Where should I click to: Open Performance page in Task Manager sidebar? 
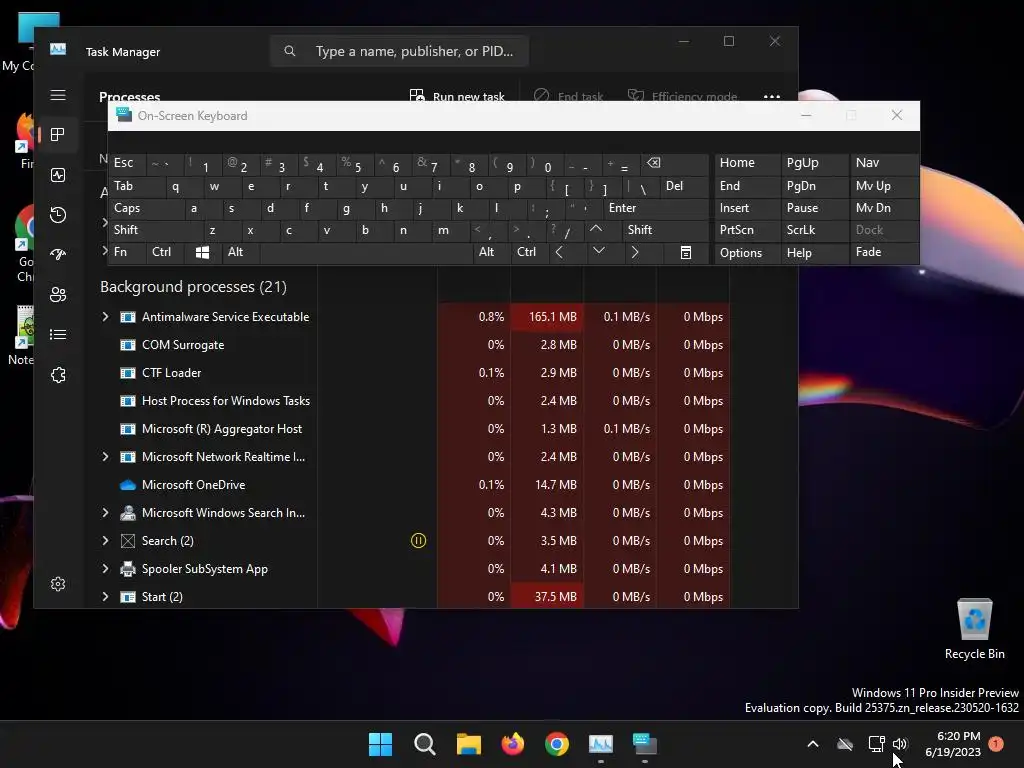(x=57, y=175)
